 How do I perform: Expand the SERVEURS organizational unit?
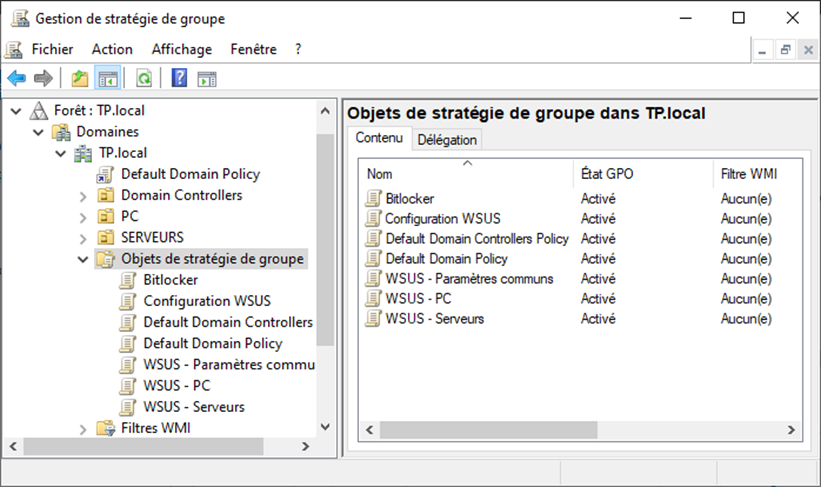coord(83,239)
